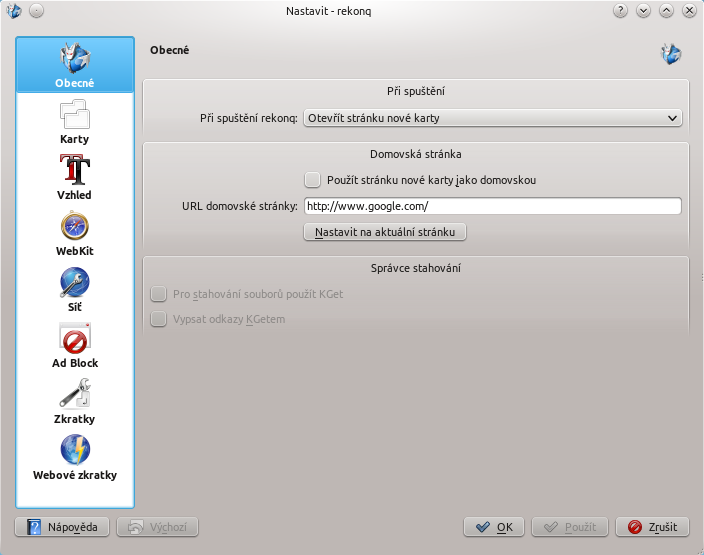
Task: Open the Webové zkratky settings
Action: pos(75,458)
